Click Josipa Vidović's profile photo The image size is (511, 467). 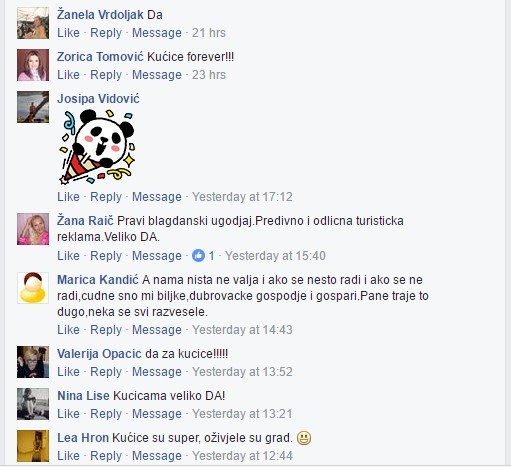click(33, 107)
